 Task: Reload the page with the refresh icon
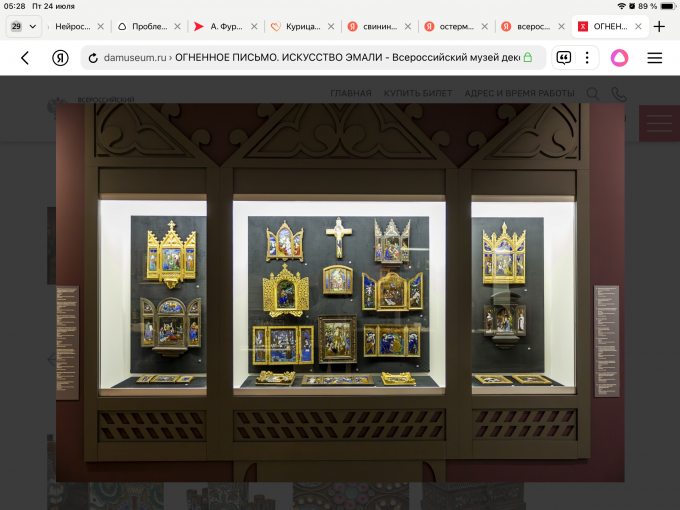(x=93, y=58)
